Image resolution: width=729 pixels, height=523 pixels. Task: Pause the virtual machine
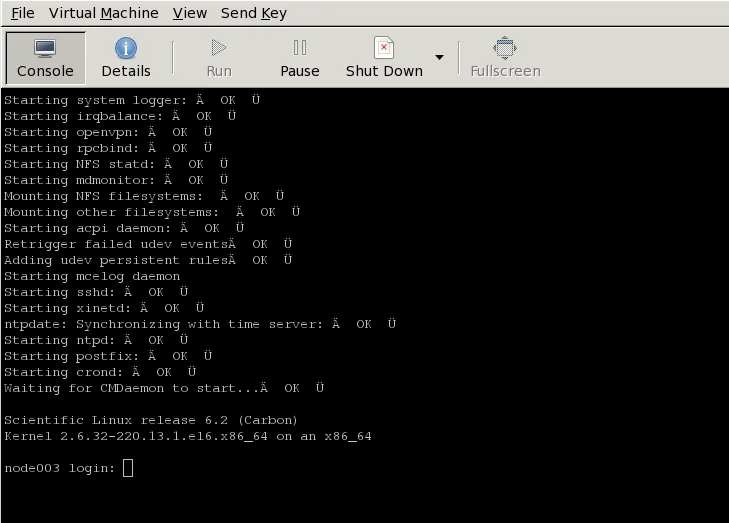click(300, 58)
